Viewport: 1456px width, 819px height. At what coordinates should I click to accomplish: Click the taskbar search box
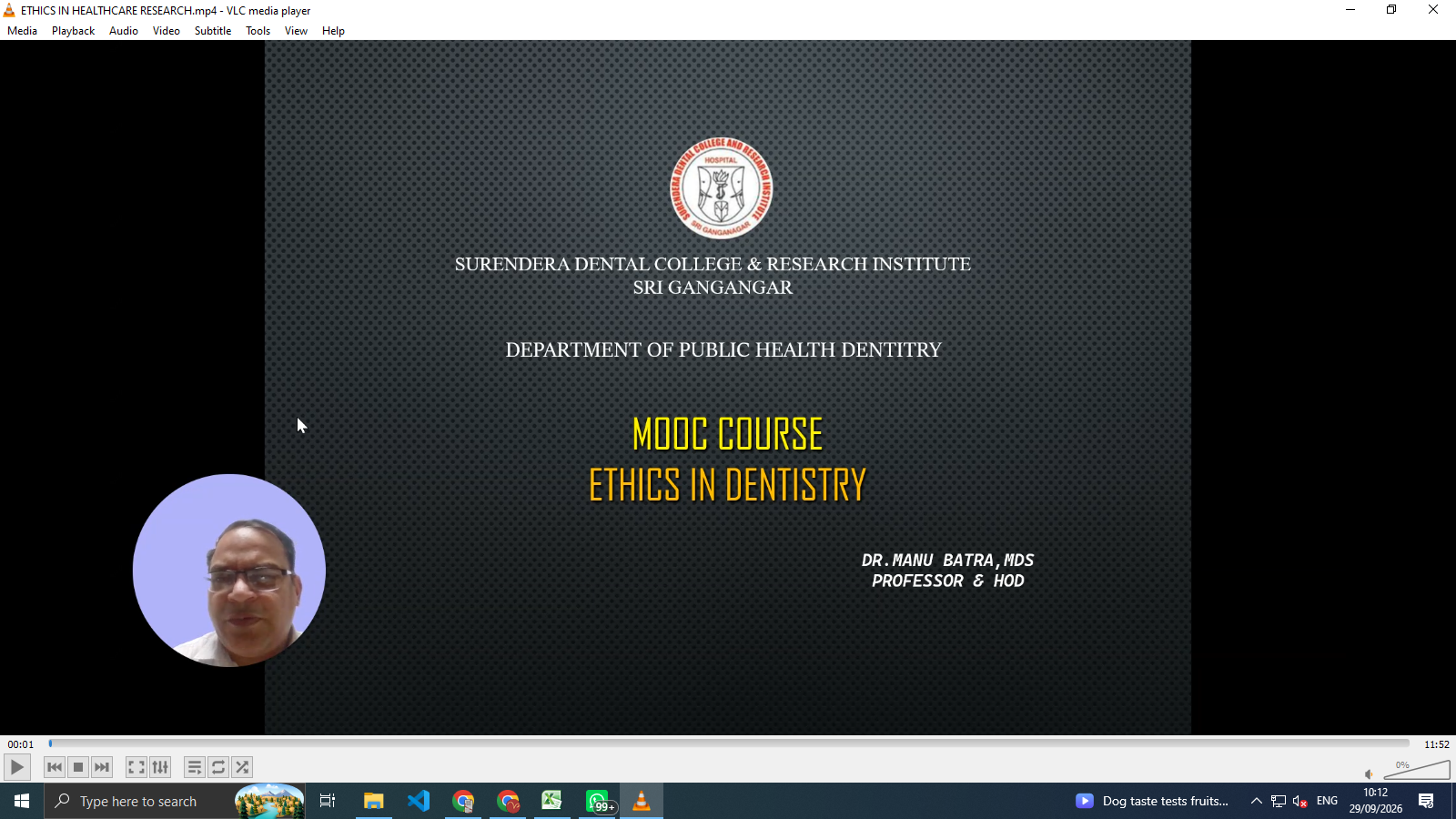pyautogui.click(x=175, y=801)
